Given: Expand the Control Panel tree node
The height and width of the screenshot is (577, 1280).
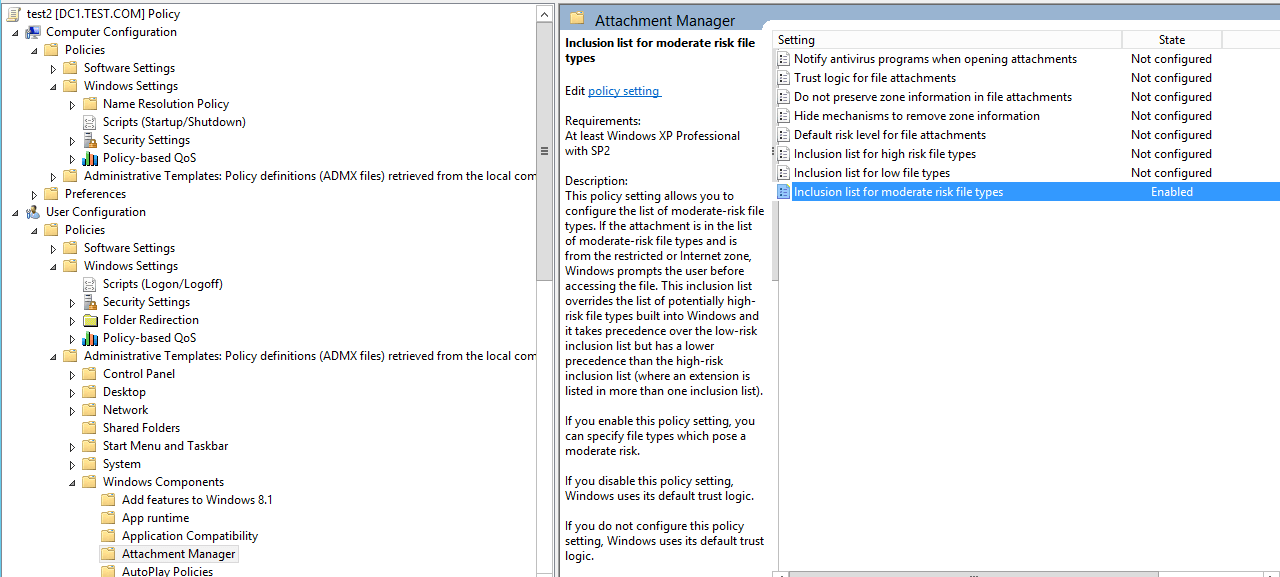Looking at the screenshot, I should [72, 375].
